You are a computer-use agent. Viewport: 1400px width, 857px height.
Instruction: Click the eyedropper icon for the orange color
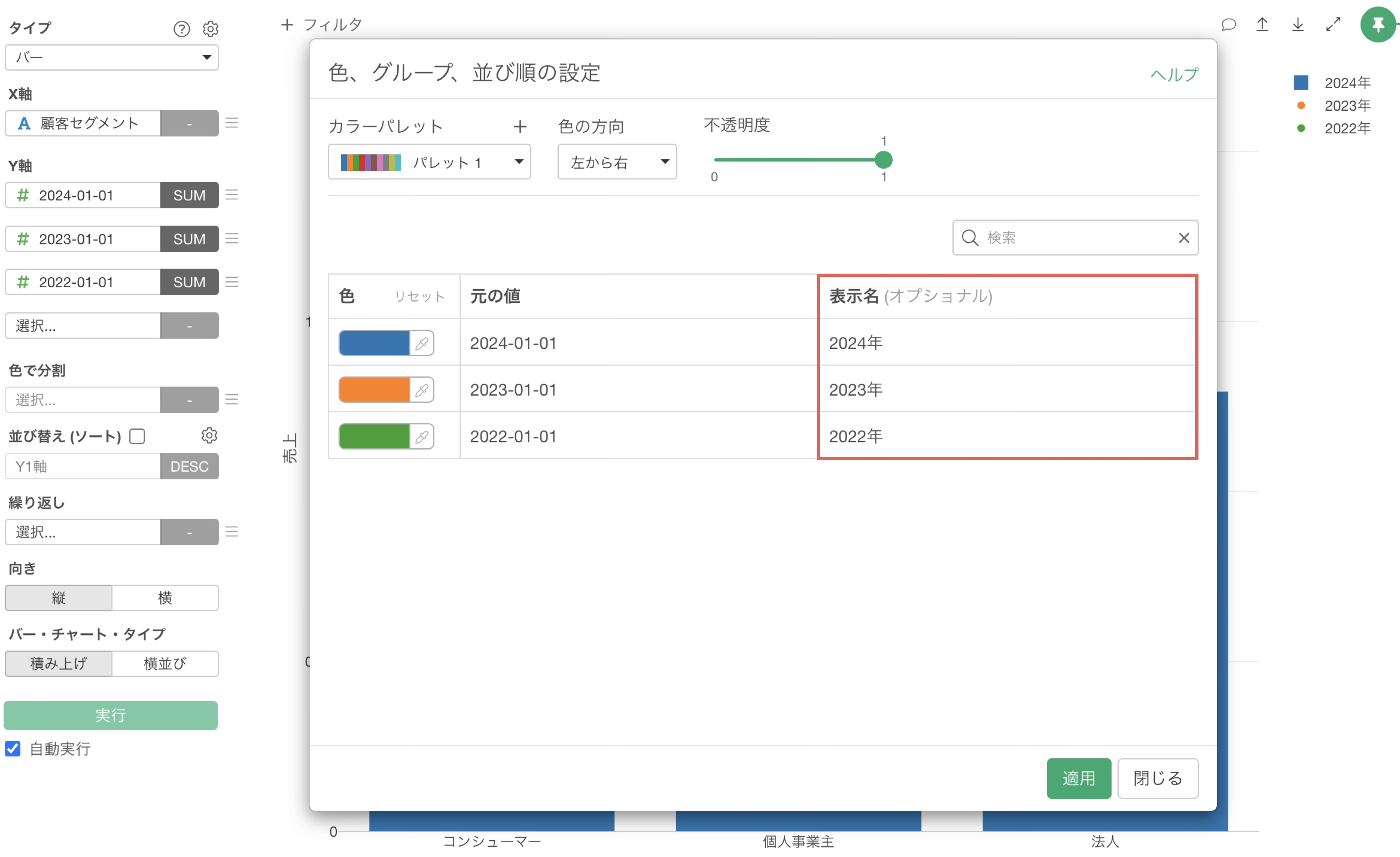click(x=421, y=390)
